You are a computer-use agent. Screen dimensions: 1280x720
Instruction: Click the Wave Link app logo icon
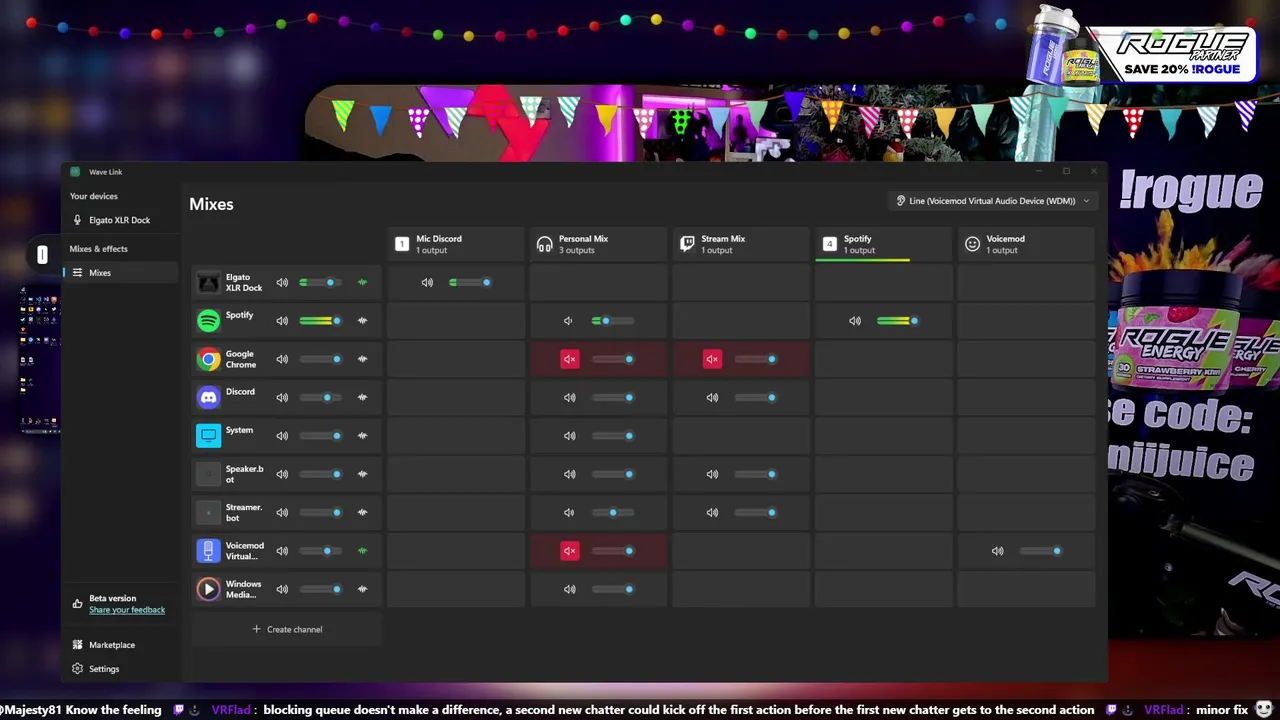75,172
